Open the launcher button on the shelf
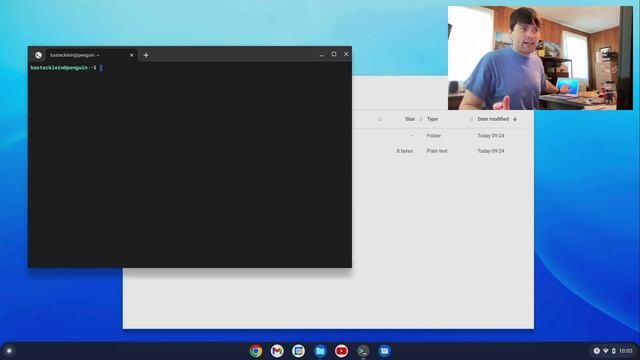The height and width of the screenshot is (360, 640). click(x=9, y=351)
